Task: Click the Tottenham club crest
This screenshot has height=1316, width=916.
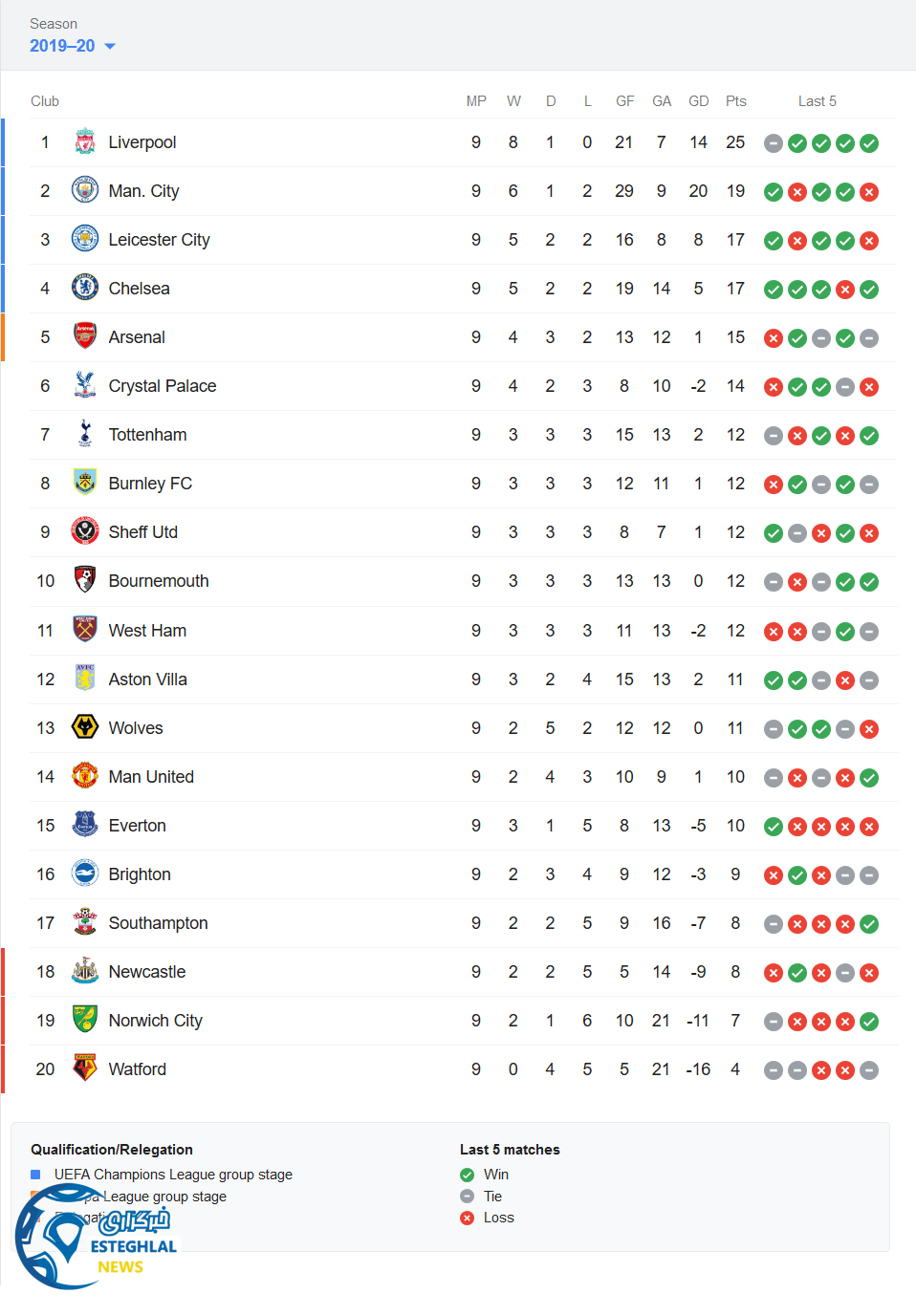Action: point(85,435)
